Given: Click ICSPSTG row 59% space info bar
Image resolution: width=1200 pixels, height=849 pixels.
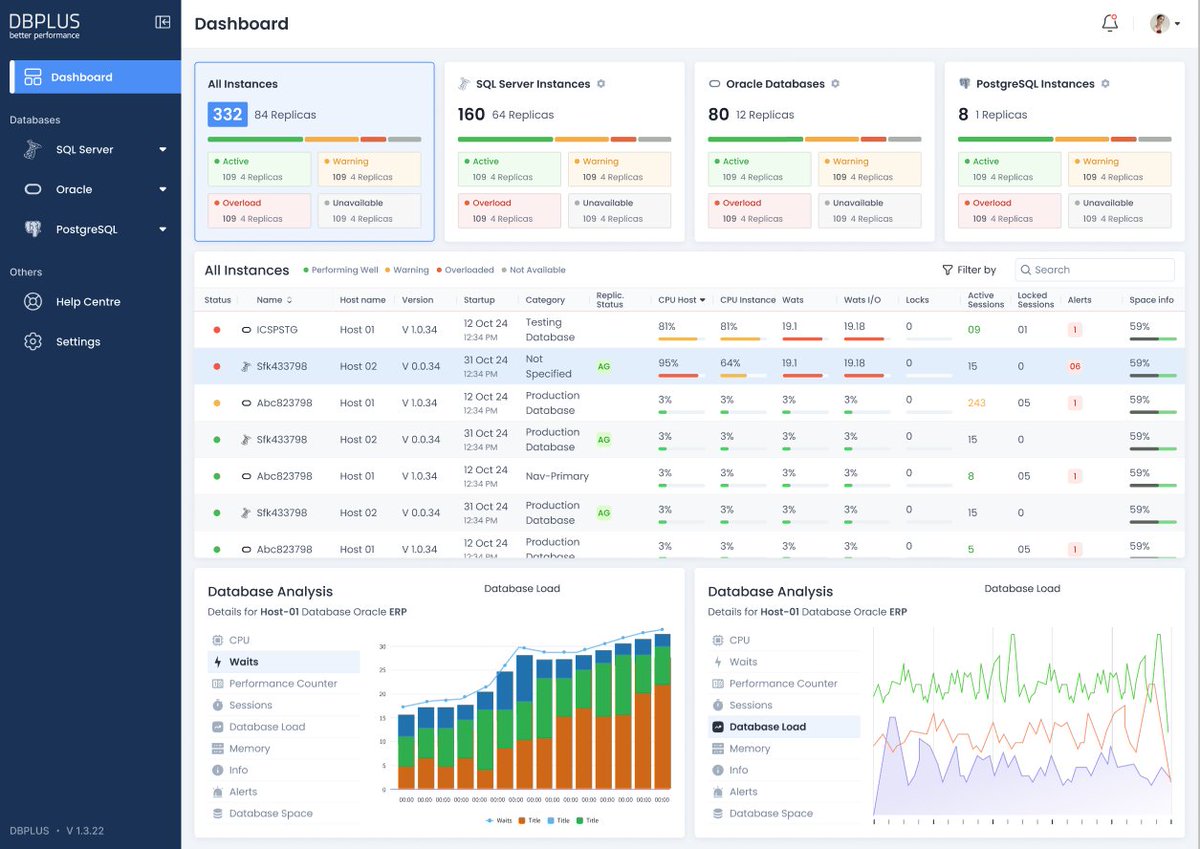Looking at the screenshot, I should coord(1152,339).
